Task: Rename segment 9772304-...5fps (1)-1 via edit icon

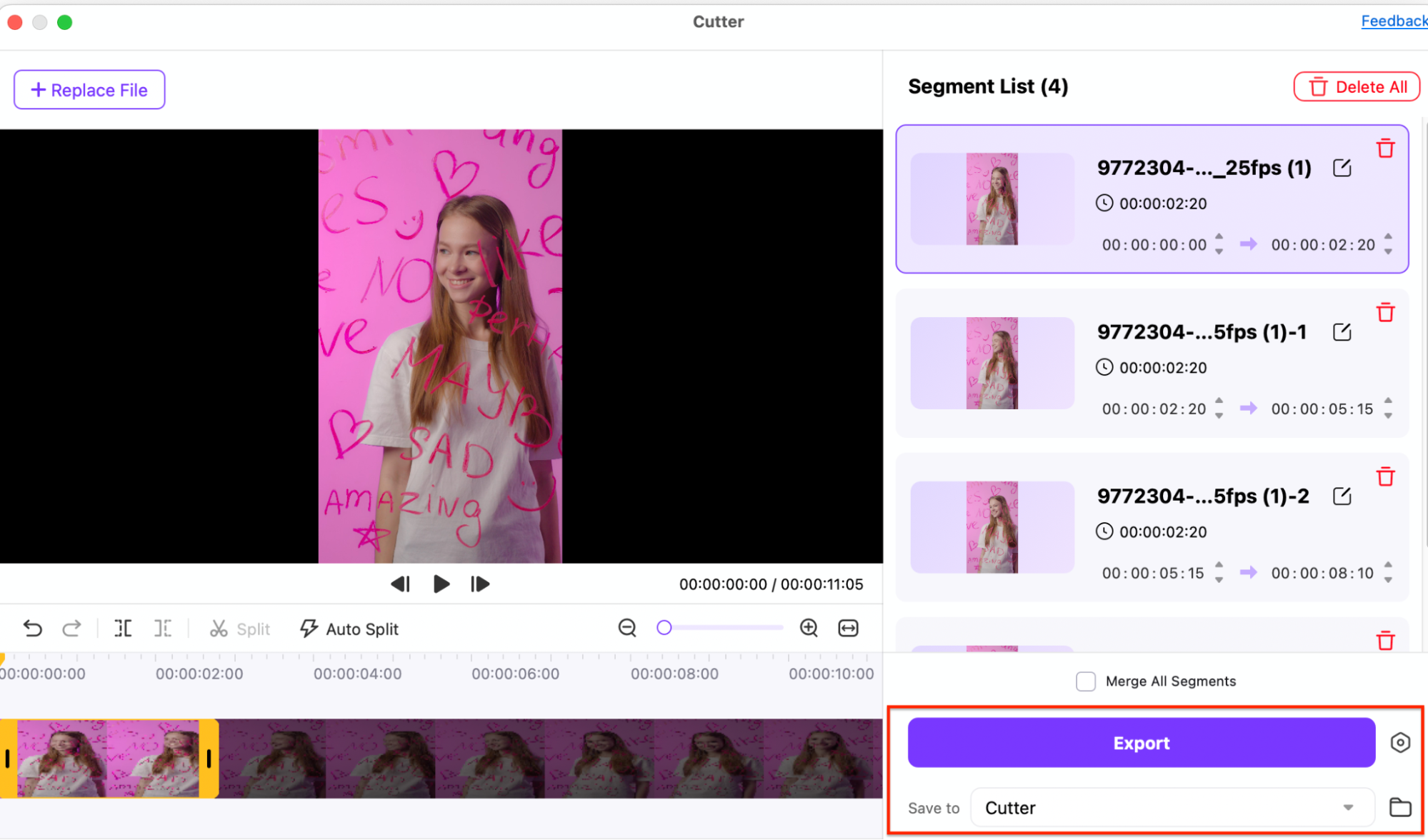Action: pos(1342,332)
